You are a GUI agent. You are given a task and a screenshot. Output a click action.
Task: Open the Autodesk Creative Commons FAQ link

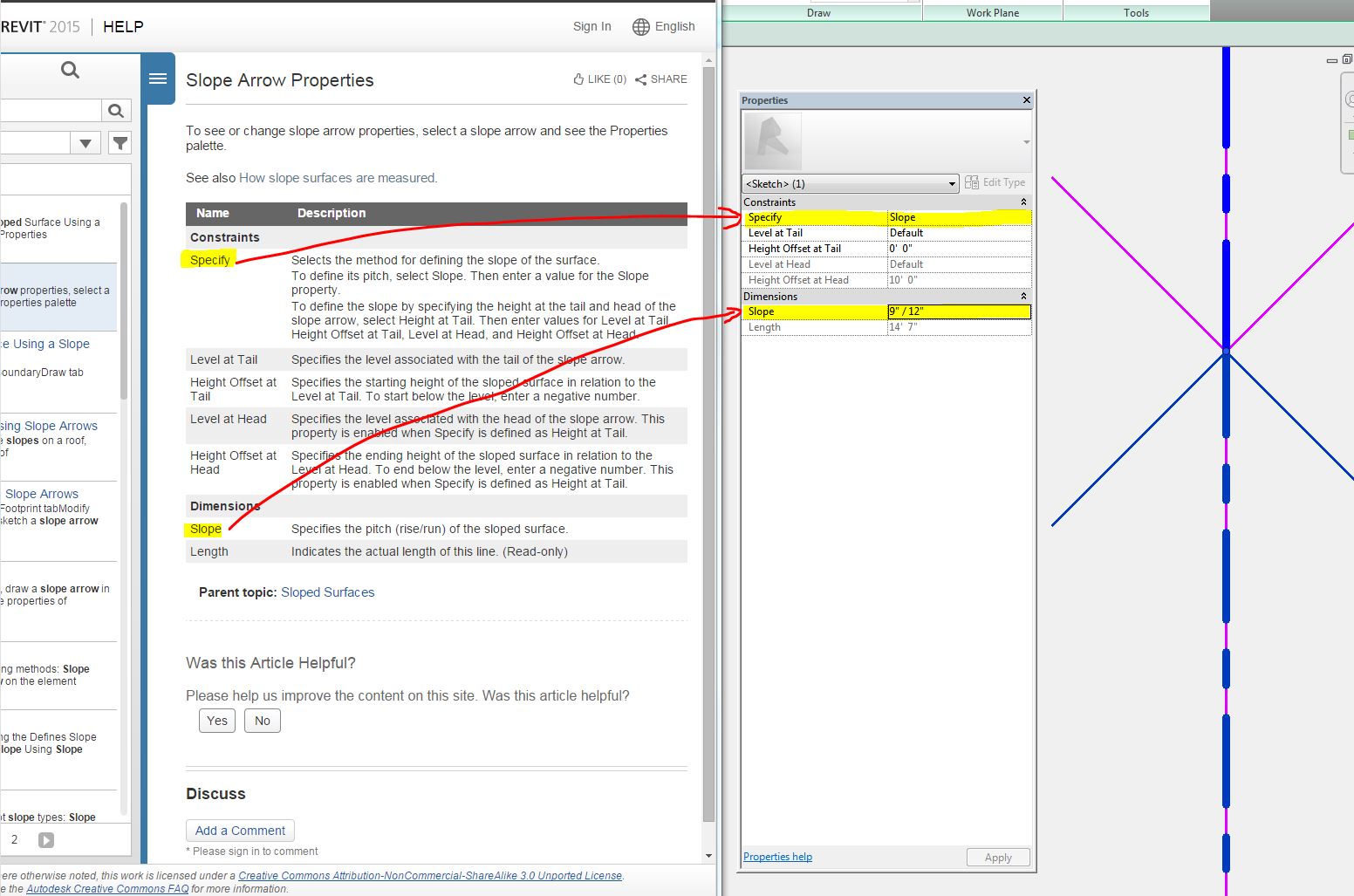[107, 889]
